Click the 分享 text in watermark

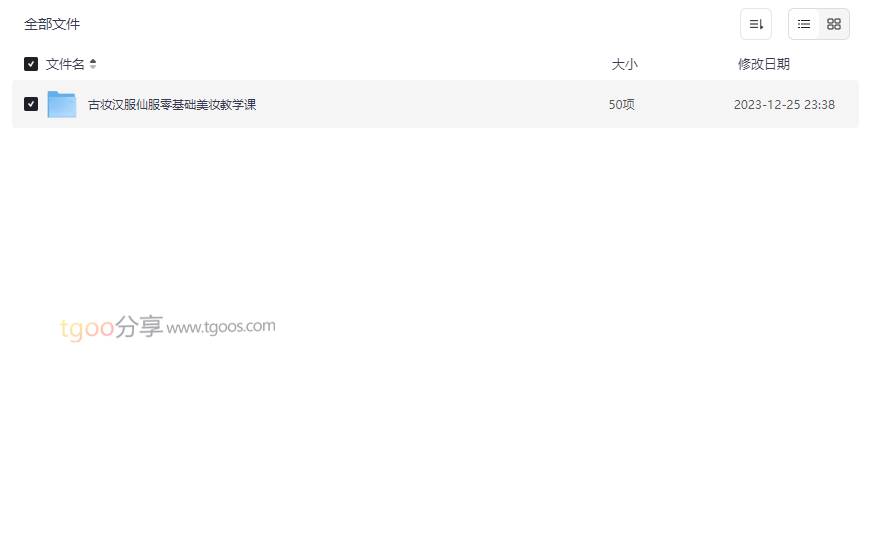[139, 326]
